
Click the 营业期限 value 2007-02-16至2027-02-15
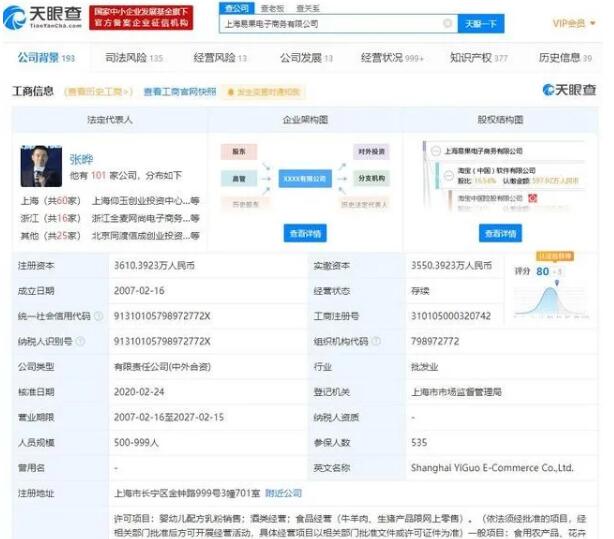[x=169, y=417]
